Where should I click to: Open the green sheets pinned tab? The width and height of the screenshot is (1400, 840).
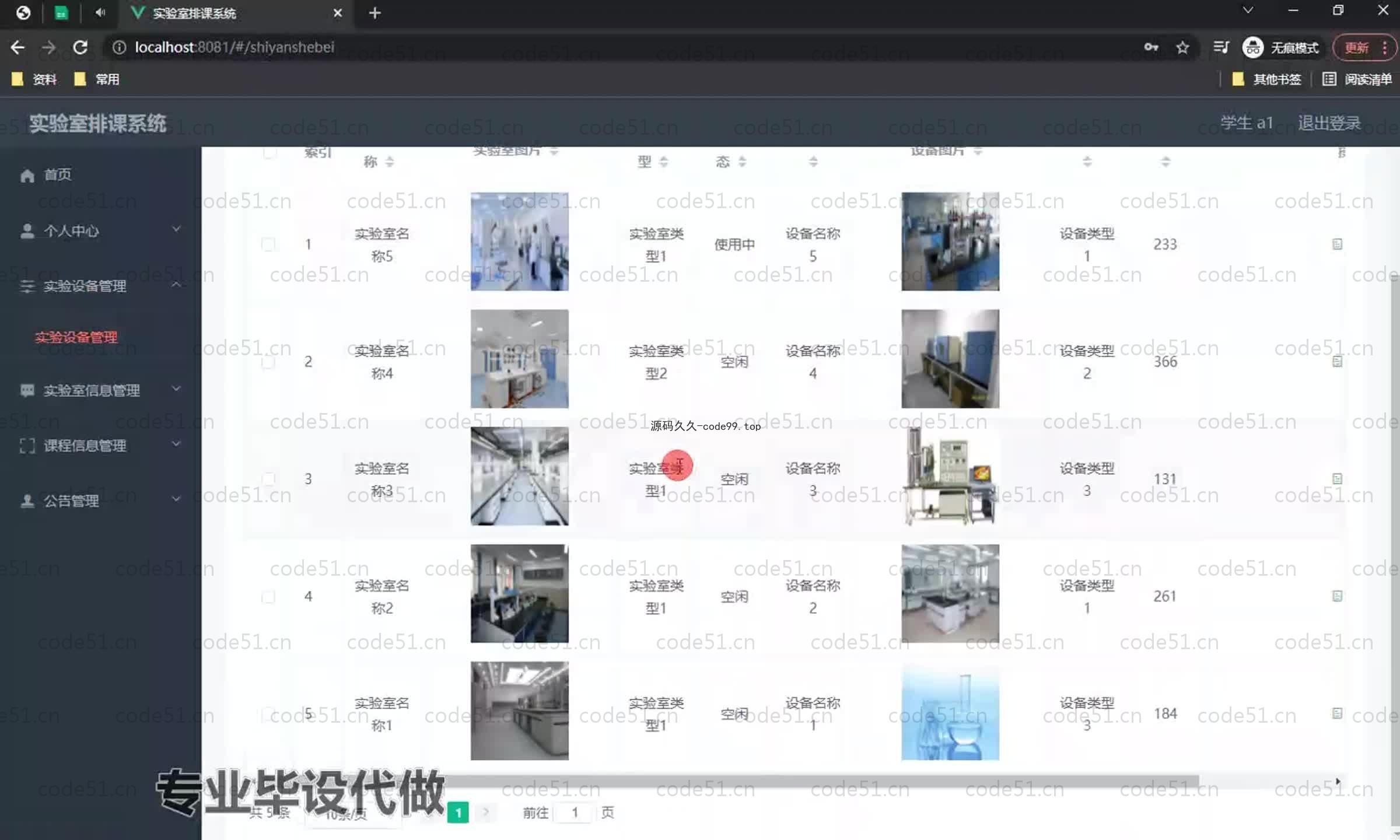coord(61,13)
